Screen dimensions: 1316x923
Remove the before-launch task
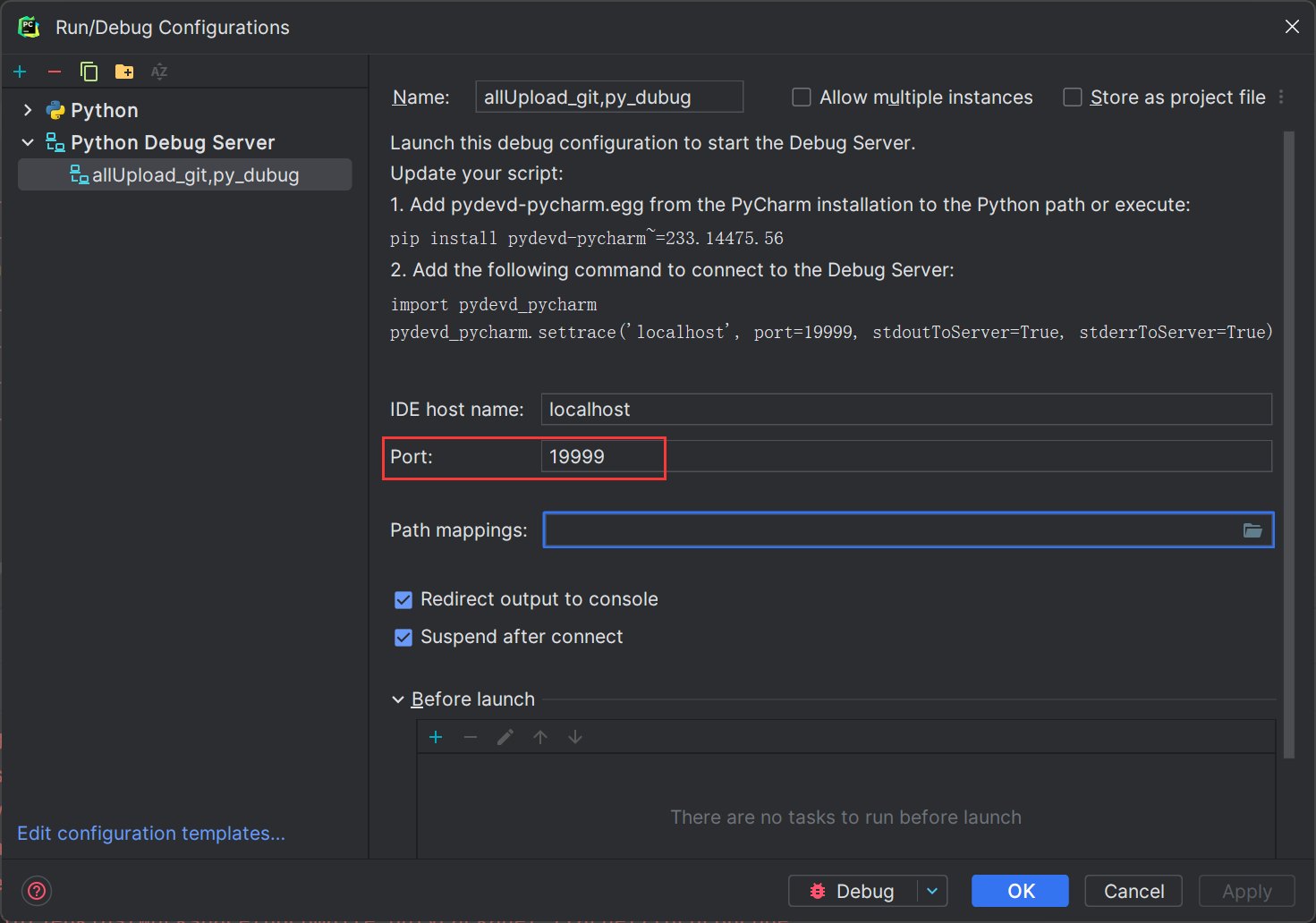[x=471, y=737]
